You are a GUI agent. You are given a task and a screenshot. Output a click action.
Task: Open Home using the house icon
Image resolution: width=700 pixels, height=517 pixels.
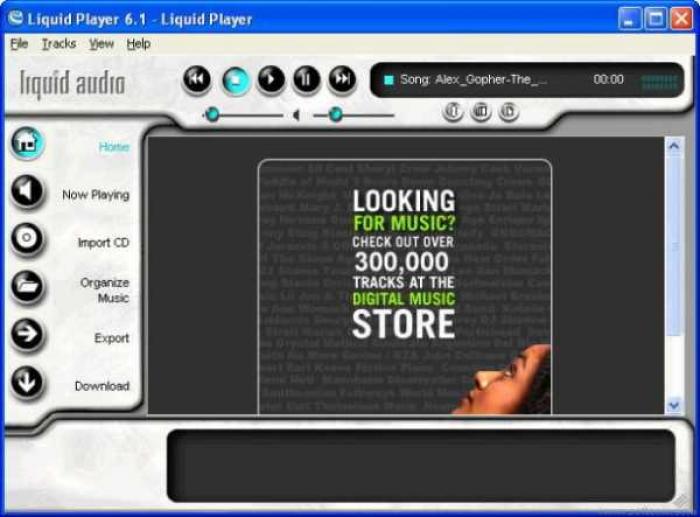click(x=27, y=143)
